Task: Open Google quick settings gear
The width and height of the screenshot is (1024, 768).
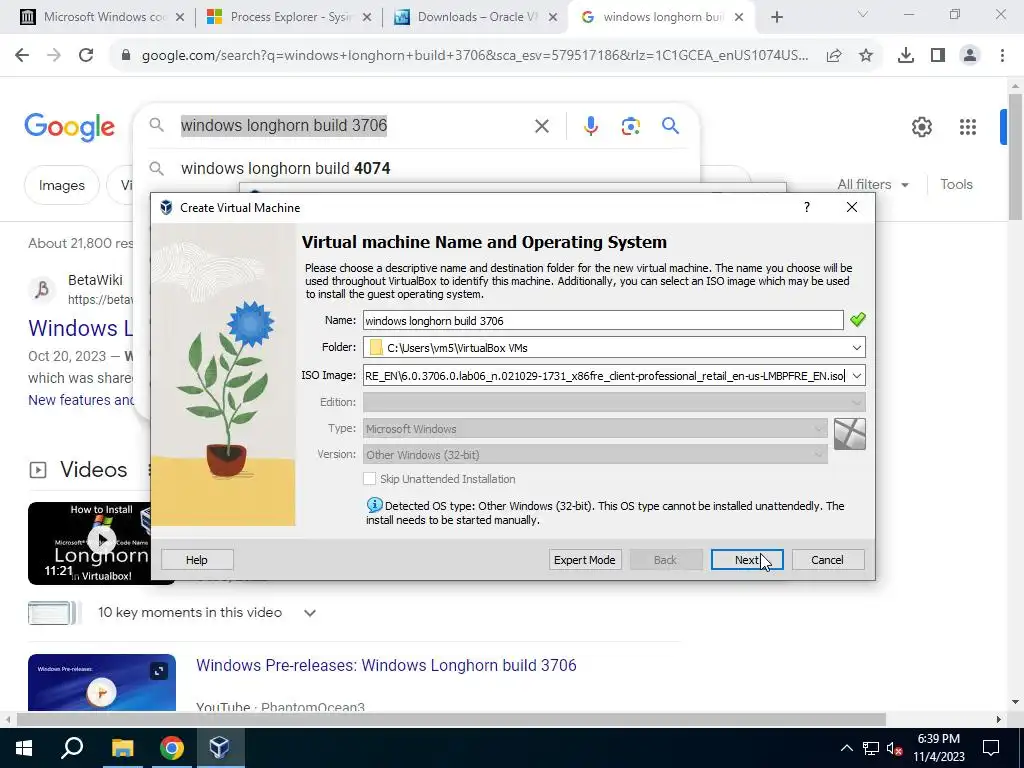Action: [921, 127]
